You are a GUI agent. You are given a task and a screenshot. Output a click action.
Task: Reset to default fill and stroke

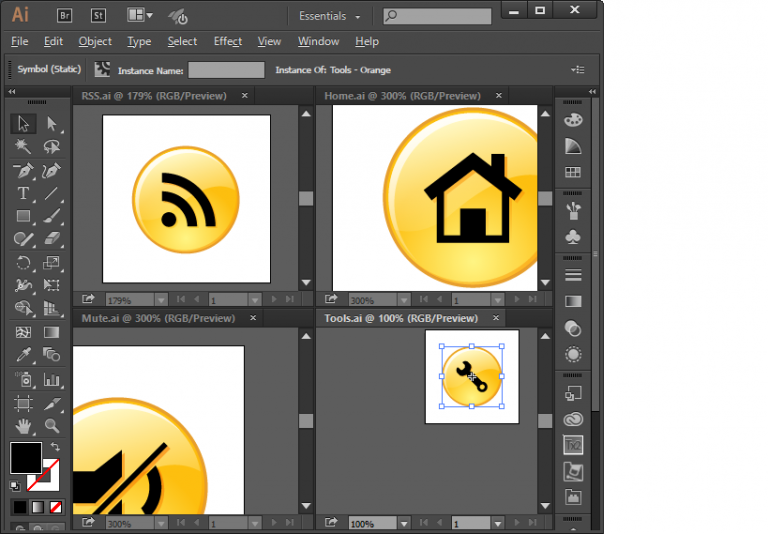click(x=14, y=486)
